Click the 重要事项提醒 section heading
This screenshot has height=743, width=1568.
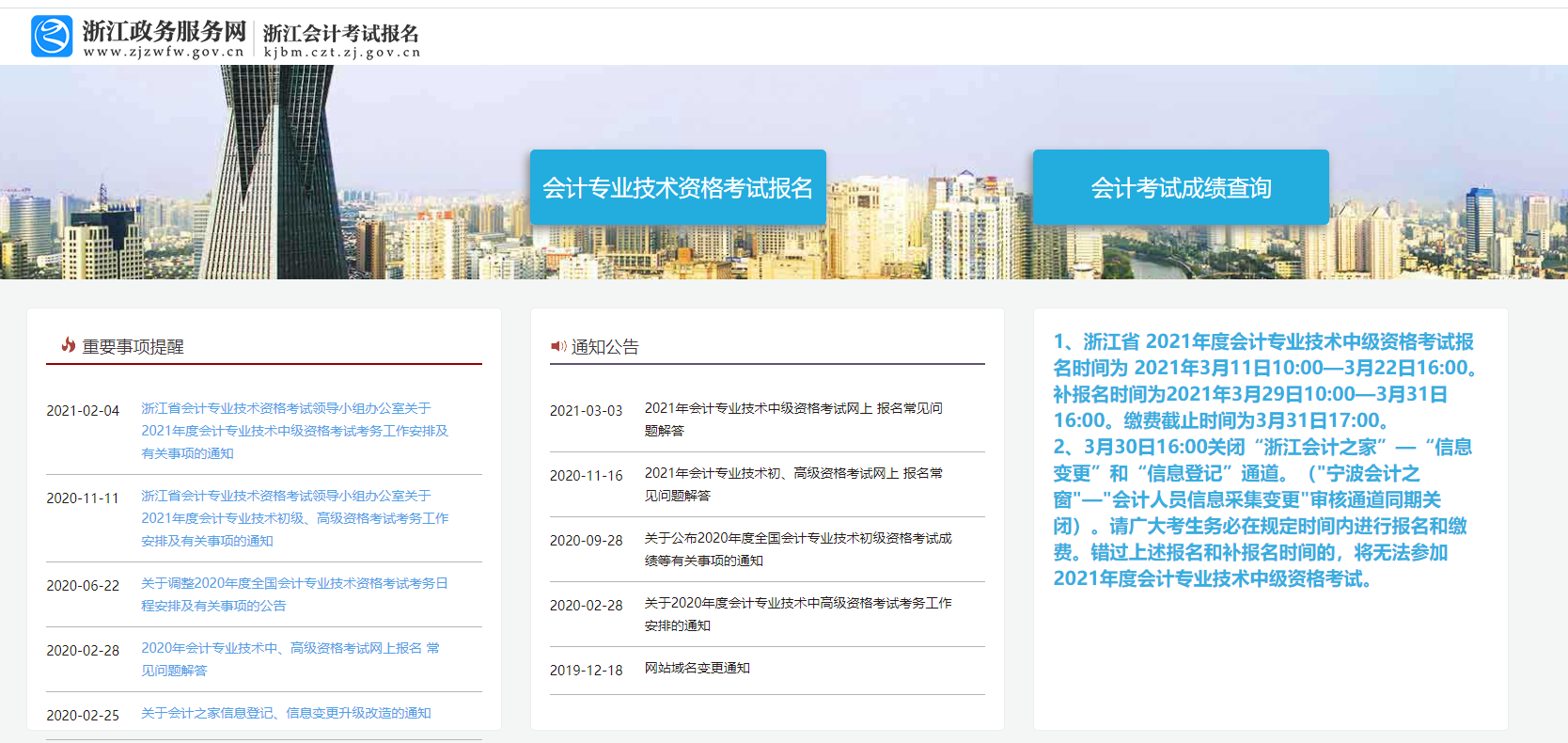point(133,346)
